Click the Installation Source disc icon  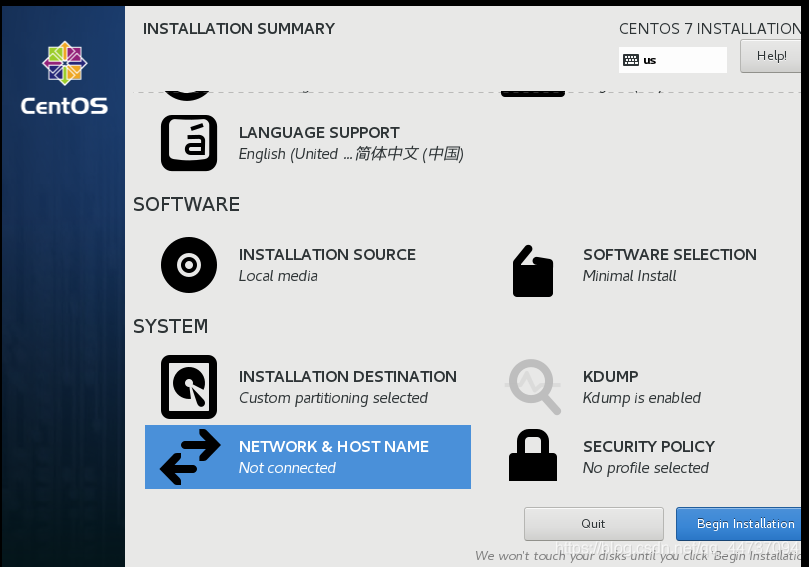point(189,265)
